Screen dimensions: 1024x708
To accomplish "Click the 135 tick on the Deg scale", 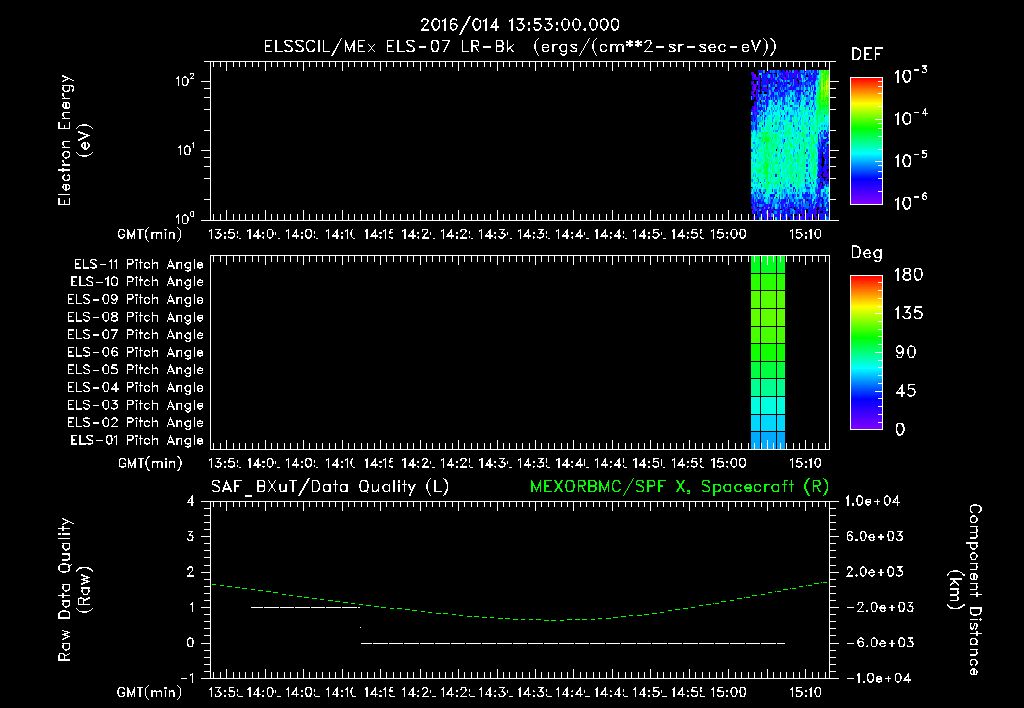I will tap(908, 314).
